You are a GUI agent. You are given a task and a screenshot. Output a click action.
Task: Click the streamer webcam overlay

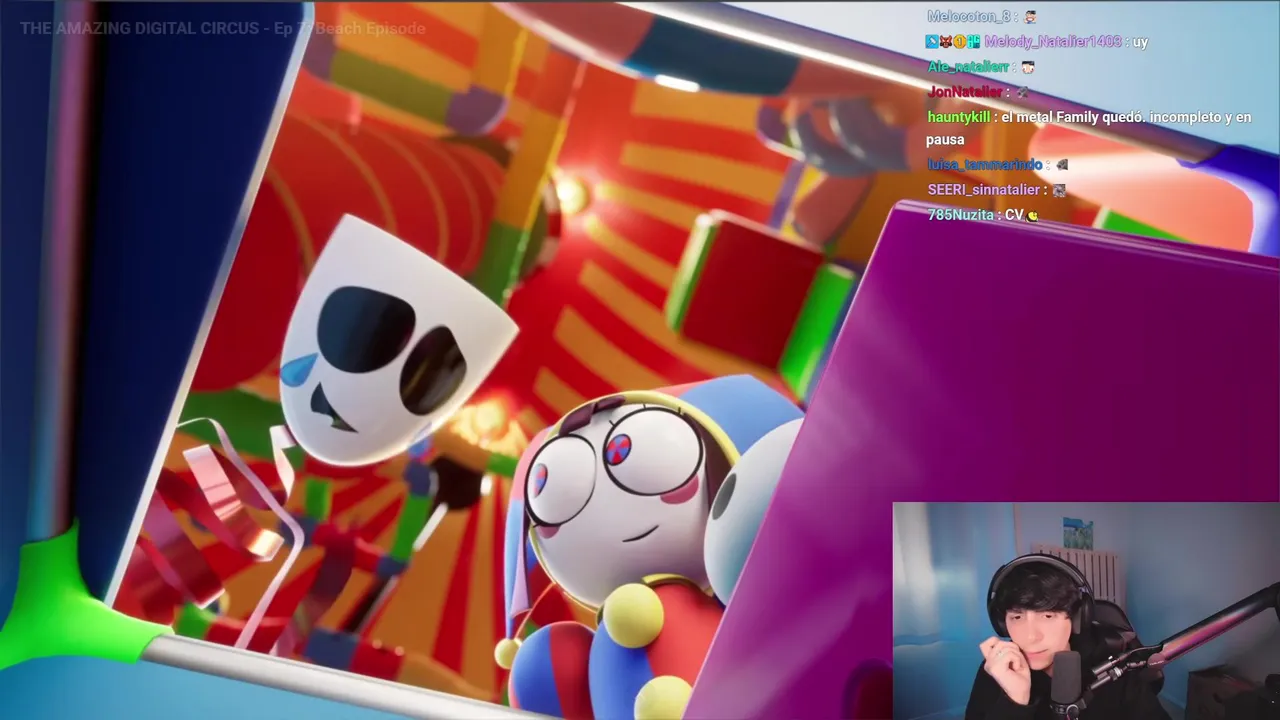coord(1086,611)
